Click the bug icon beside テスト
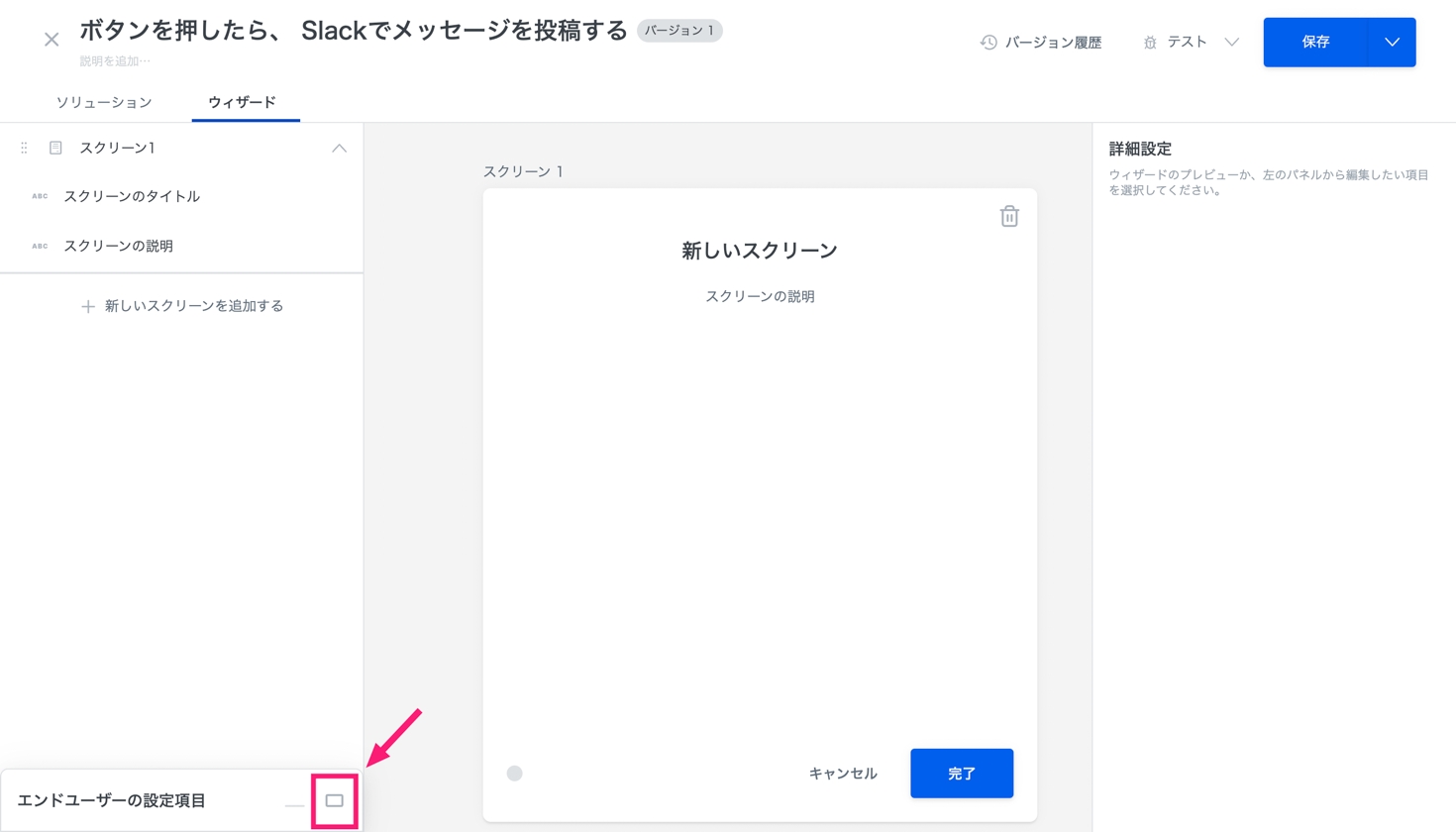1456x832 pixels. coord(1150,43)
